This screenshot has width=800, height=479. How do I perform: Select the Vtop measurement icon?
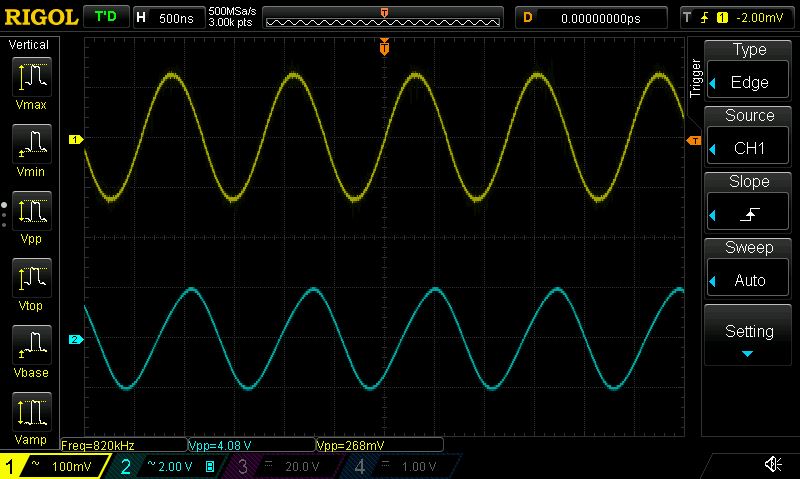pyautogui.click(x=31, y=278)
